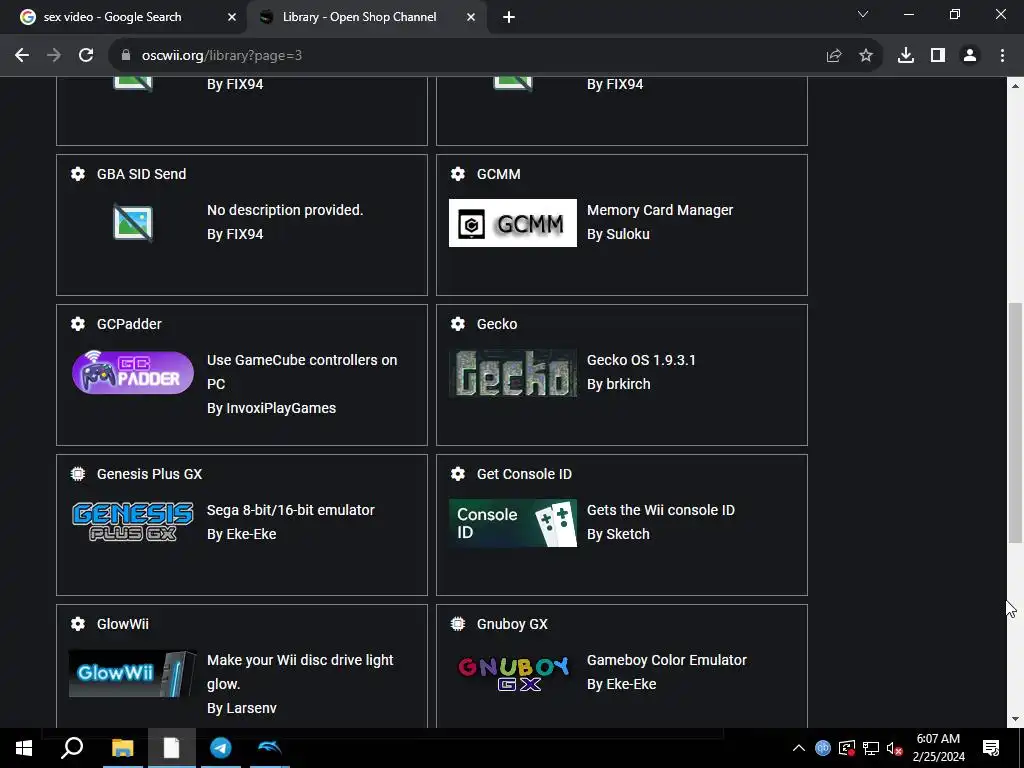
Task: Open Windows taskbar search
Action: [x=72, y=748]
